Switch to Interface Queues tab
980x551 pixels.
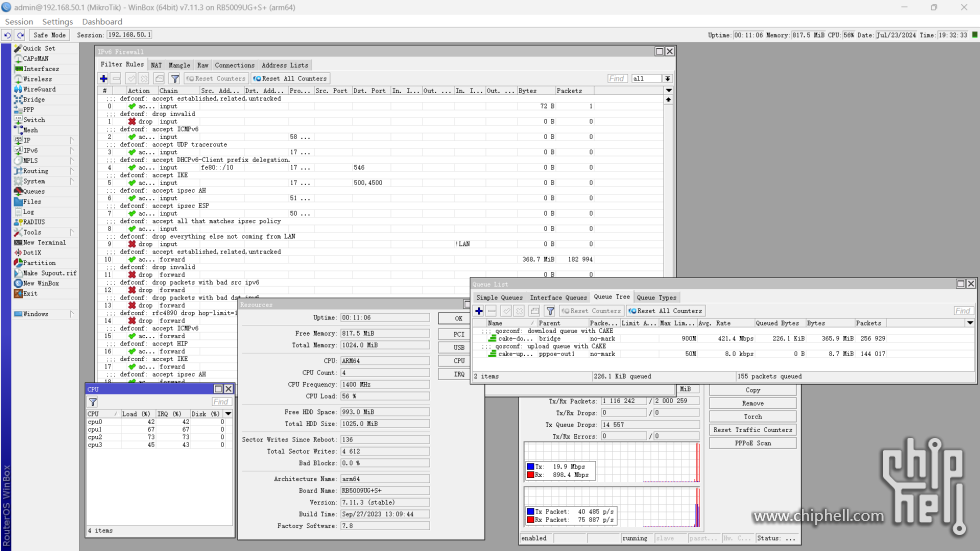tap(558, 297)
